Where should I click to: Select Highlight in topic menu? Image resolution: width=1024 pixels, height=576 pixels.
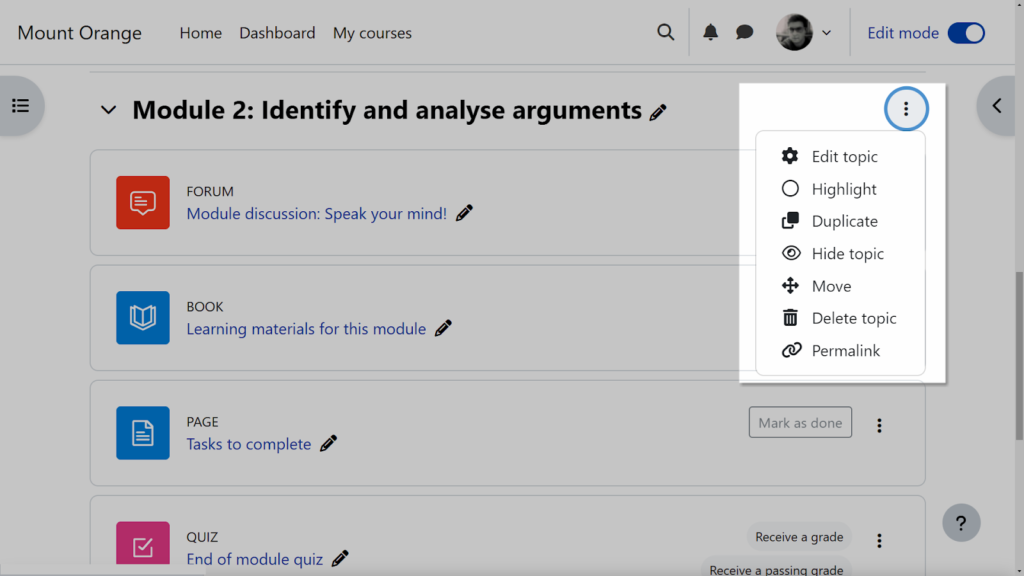click(x=843, y=189)
